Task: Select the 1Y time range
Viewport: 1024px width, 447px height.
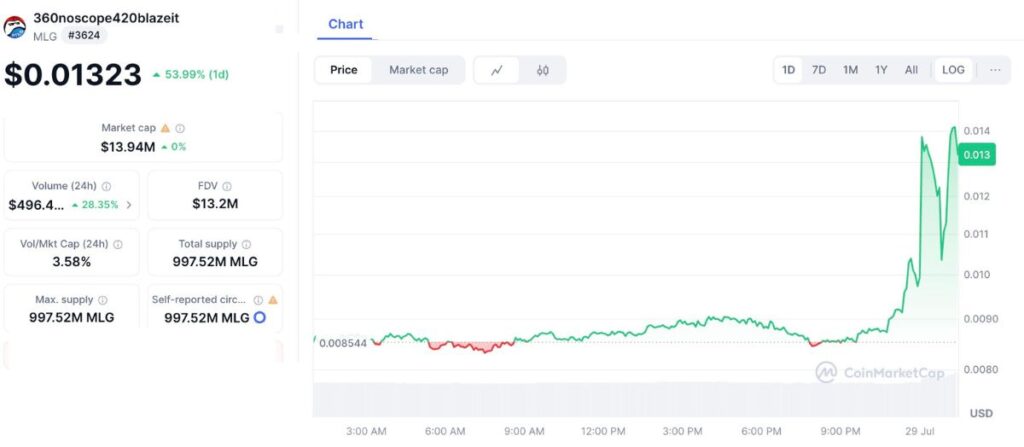Action: point(881,70)
